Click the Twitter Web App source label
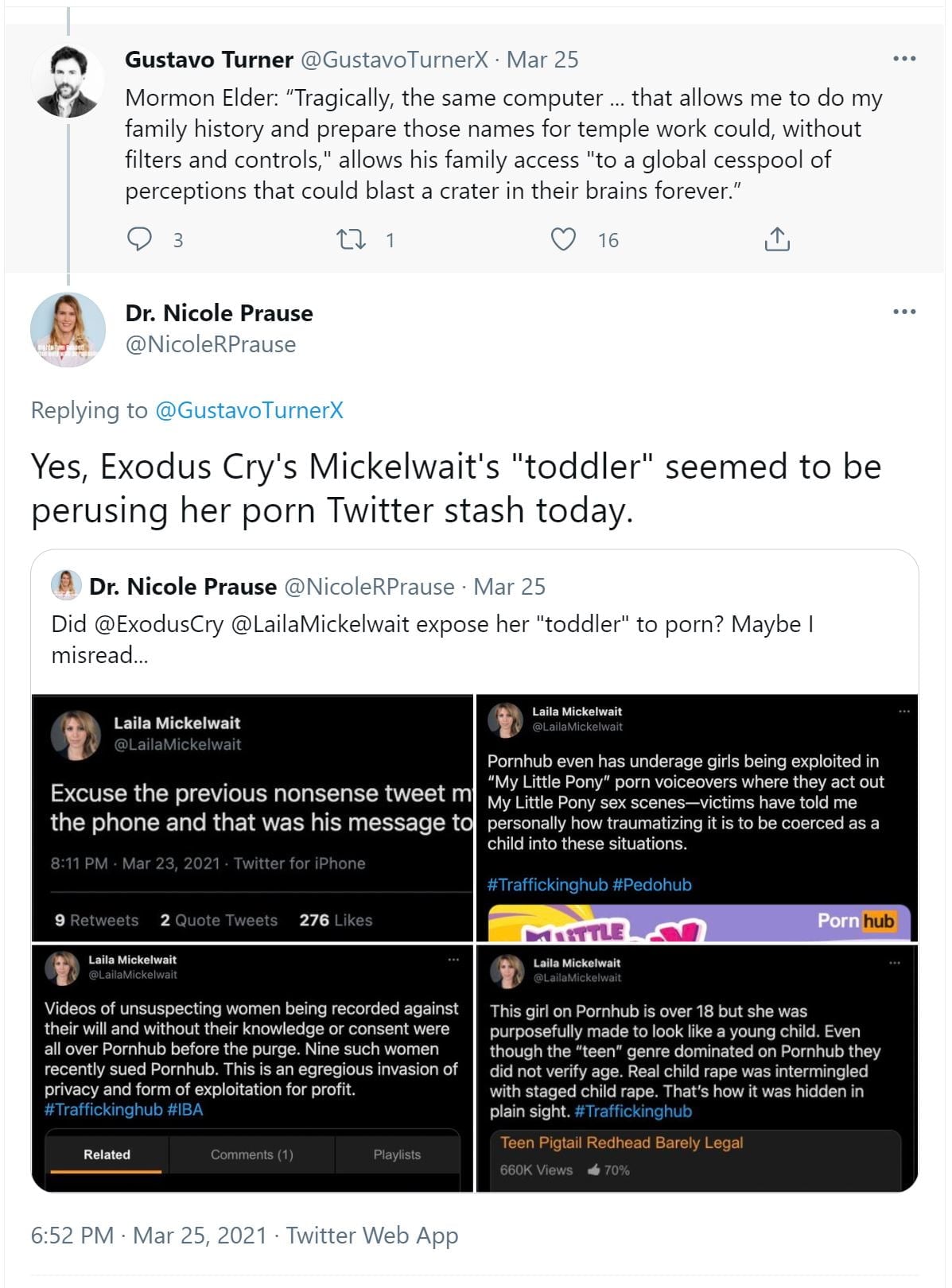 click(x=372, y=1236)
